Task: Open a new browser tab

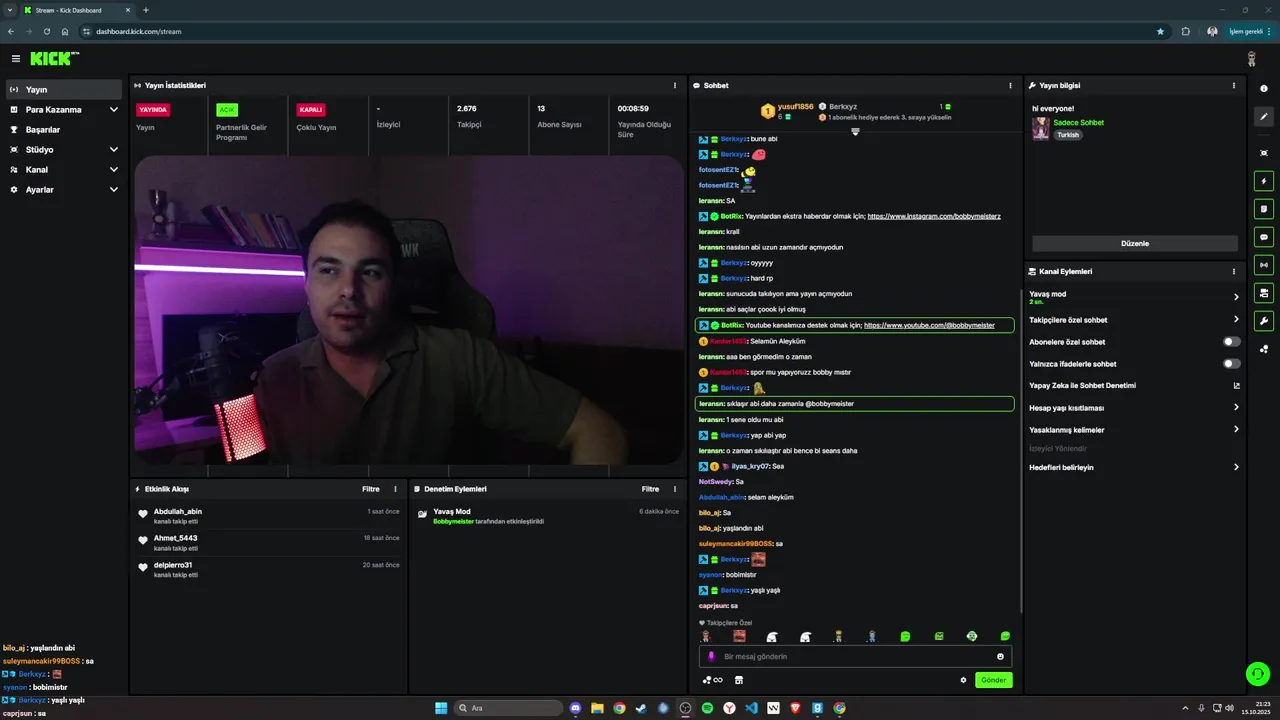Action: 146,10
